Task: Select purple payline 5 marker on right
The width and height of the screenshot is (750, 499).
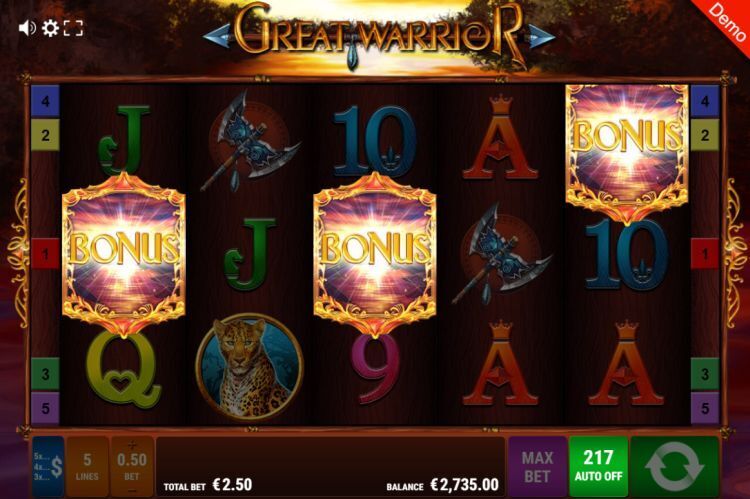Action: pyautogui.click(x=705, y=408)
